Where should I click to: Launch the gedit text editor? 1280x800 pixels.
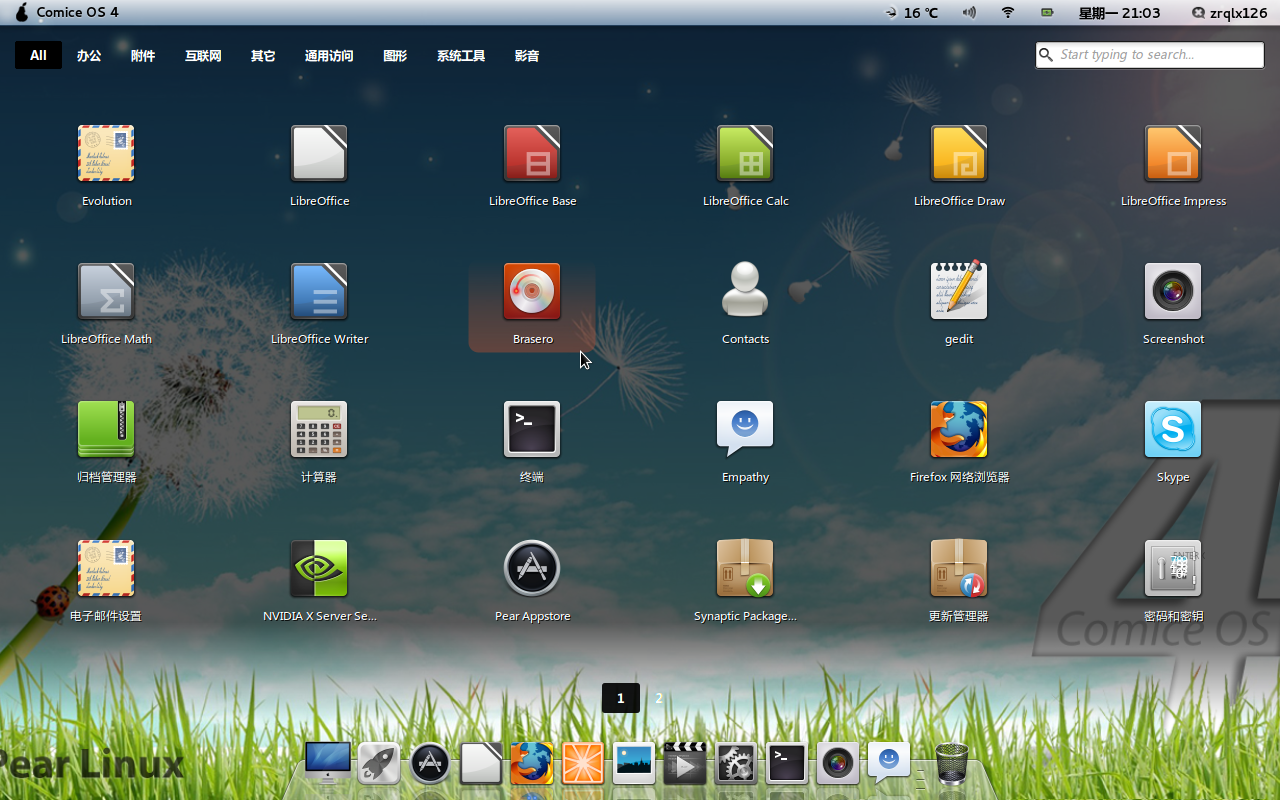tap(959, 291)
